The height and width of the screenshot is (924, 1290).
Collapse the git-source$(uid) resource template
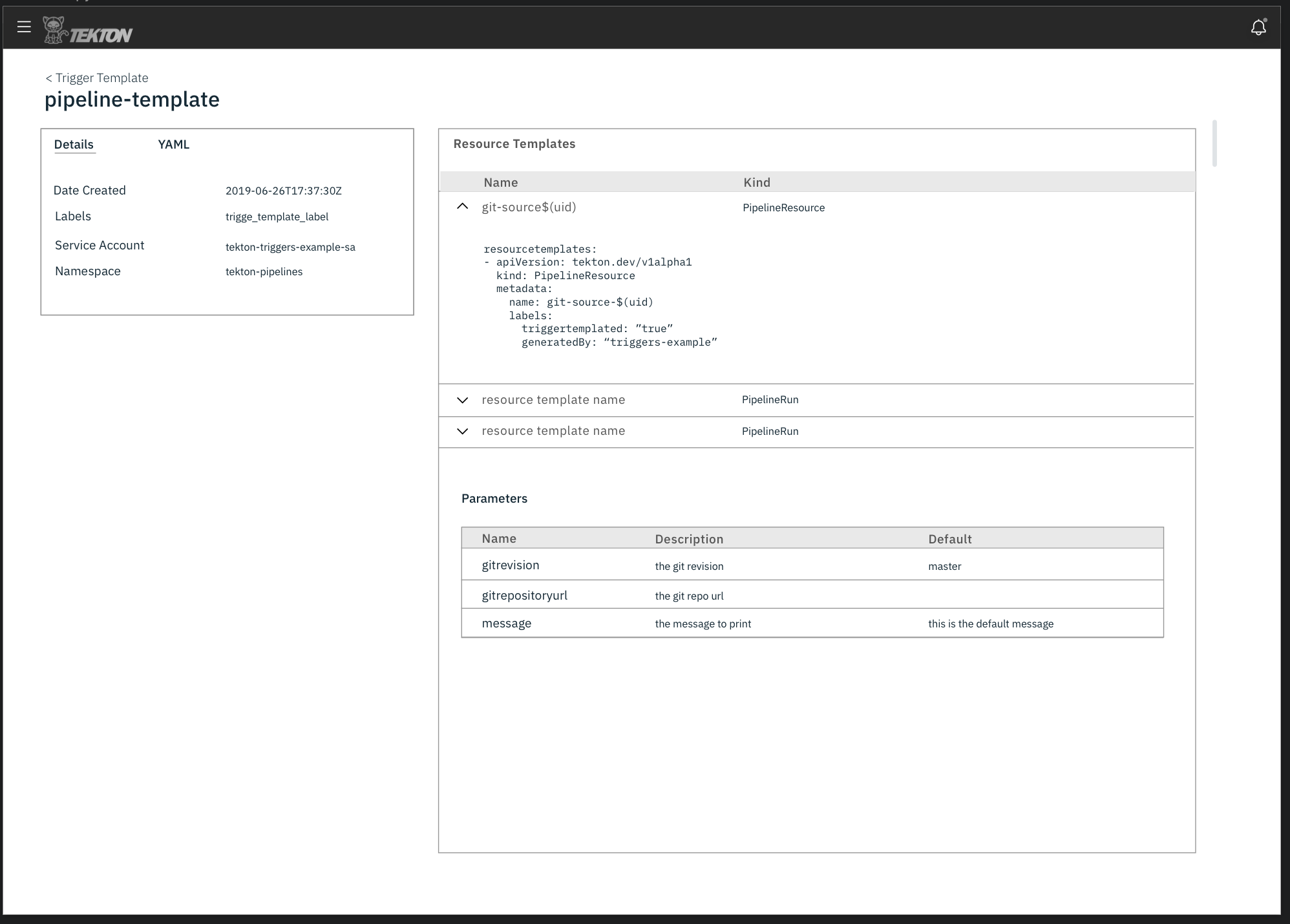click(x=461, y=207)
